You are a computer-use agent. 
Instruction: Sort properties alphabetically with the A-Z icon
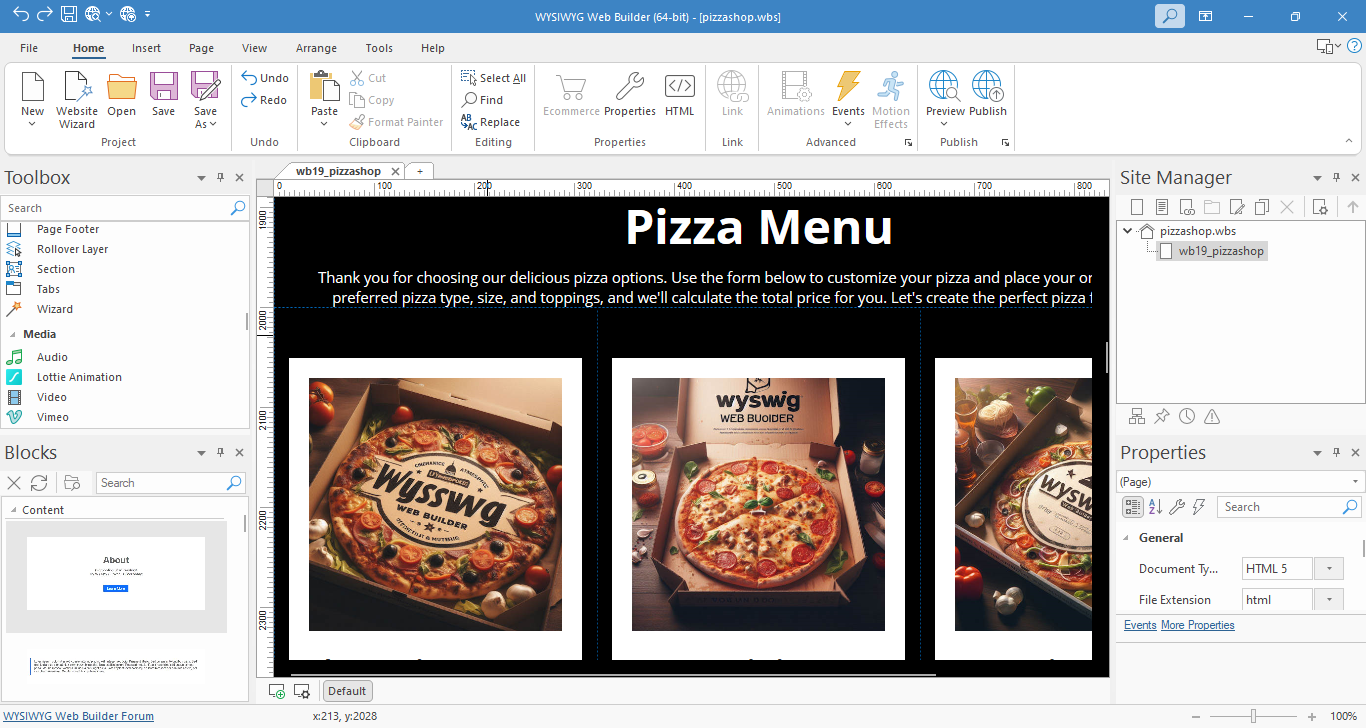[x=1155, y=507]
